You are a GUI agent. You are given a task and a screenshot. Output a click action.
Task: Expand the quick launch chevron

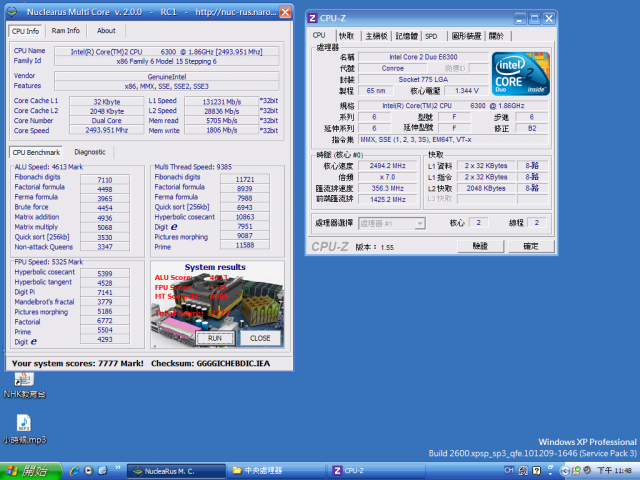(x=118, y=468)
